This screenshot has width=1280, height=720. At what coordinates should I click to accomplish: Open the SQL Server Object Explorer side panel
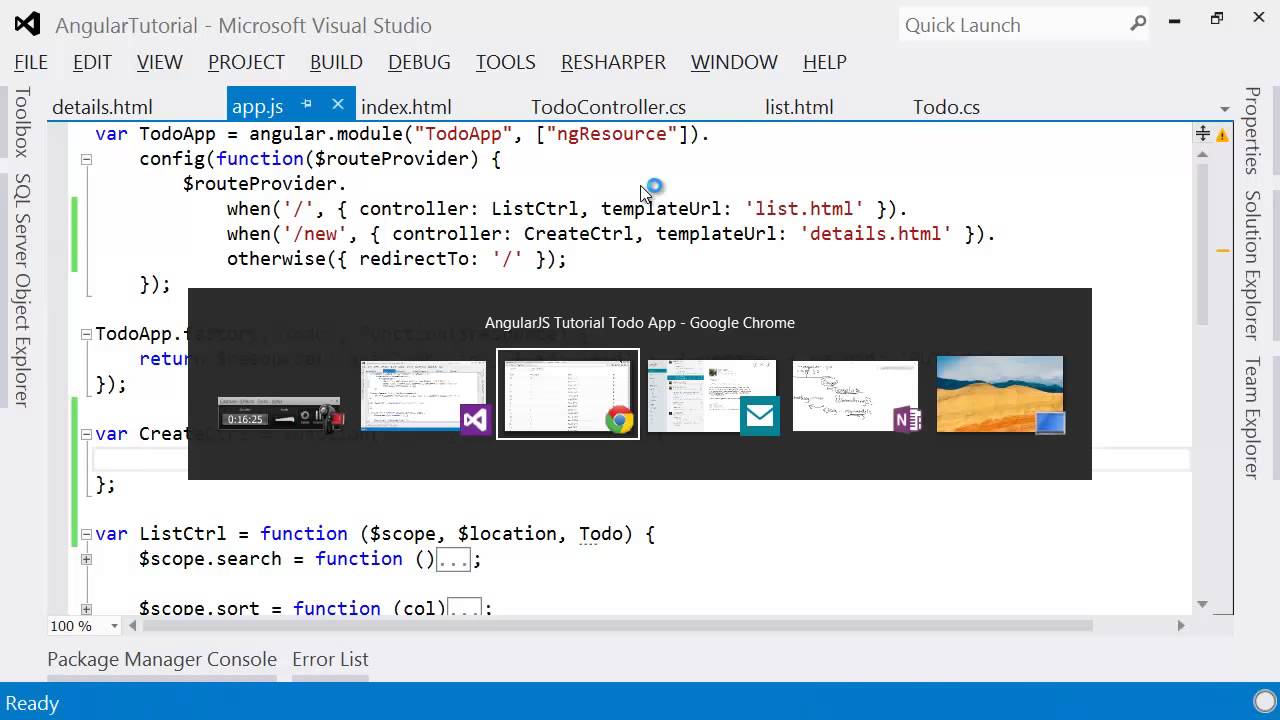(22, 290)
